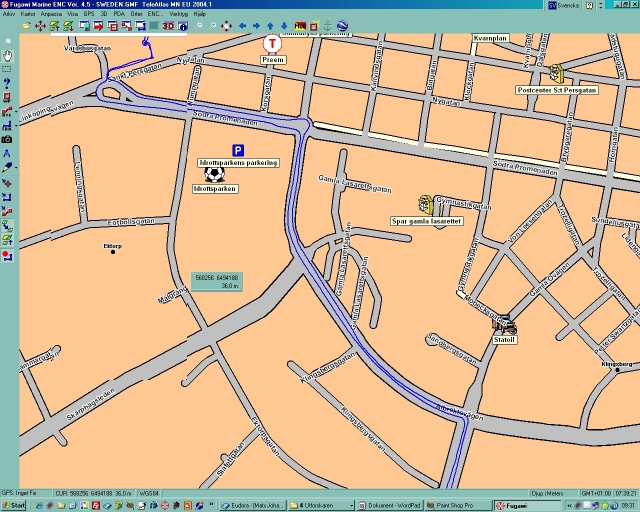Open the 3D menu
The width and height of the screenshot is (640, 512).
[104, 14]
